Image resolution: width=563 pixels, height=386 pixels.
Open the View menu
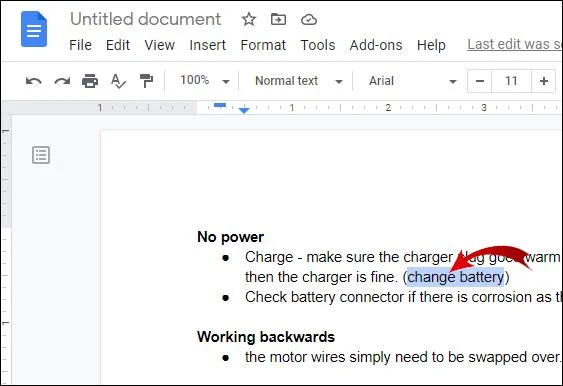pos(159,45)
